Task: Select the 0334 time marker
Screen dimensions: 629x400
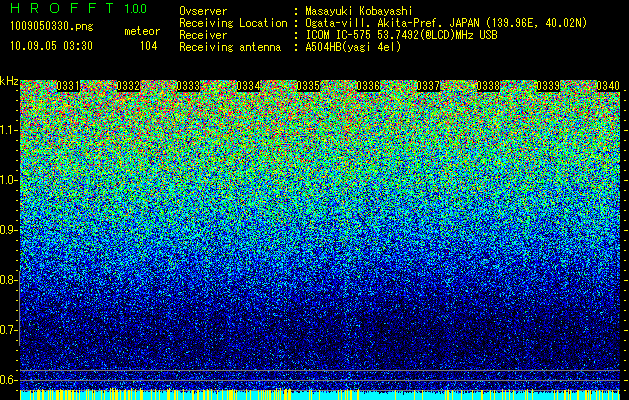Action: pyautogui.click(x=248, y=86)
